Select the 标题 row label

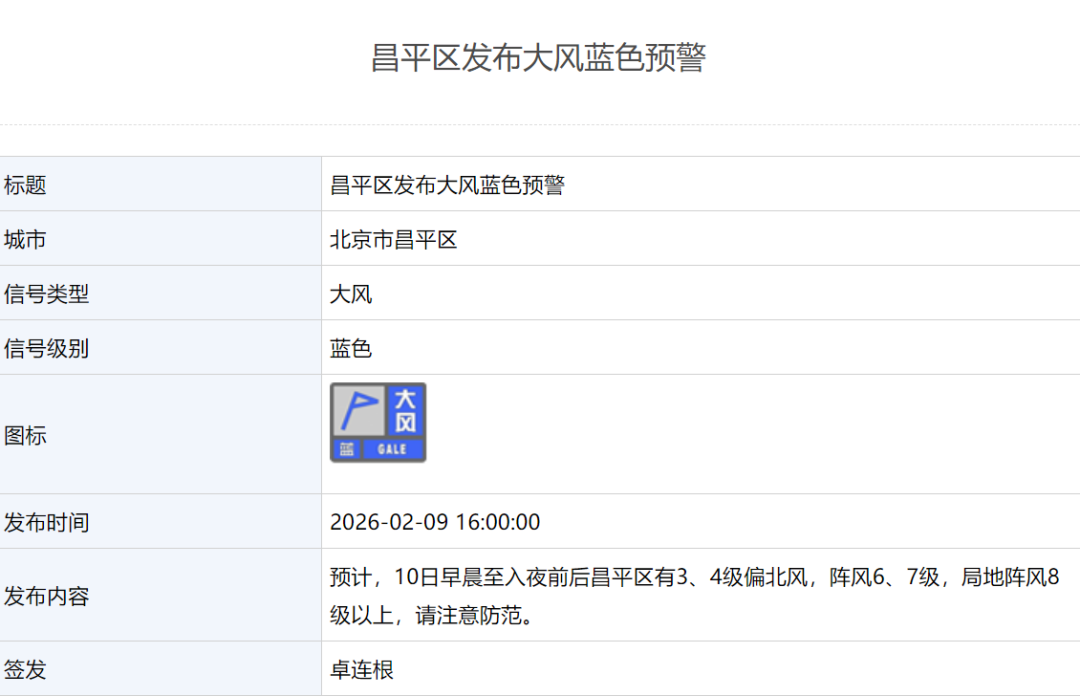(x=25, y=185)
